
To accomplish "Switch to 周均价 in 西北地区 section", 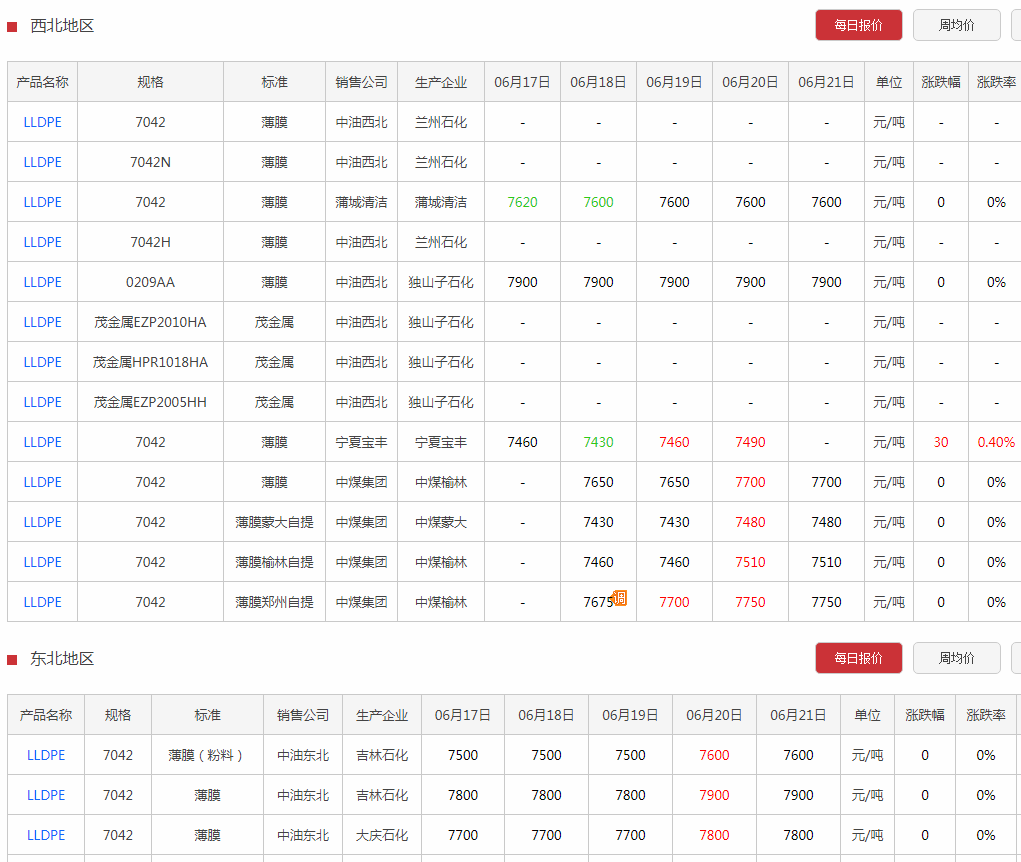I will point(956,25).
